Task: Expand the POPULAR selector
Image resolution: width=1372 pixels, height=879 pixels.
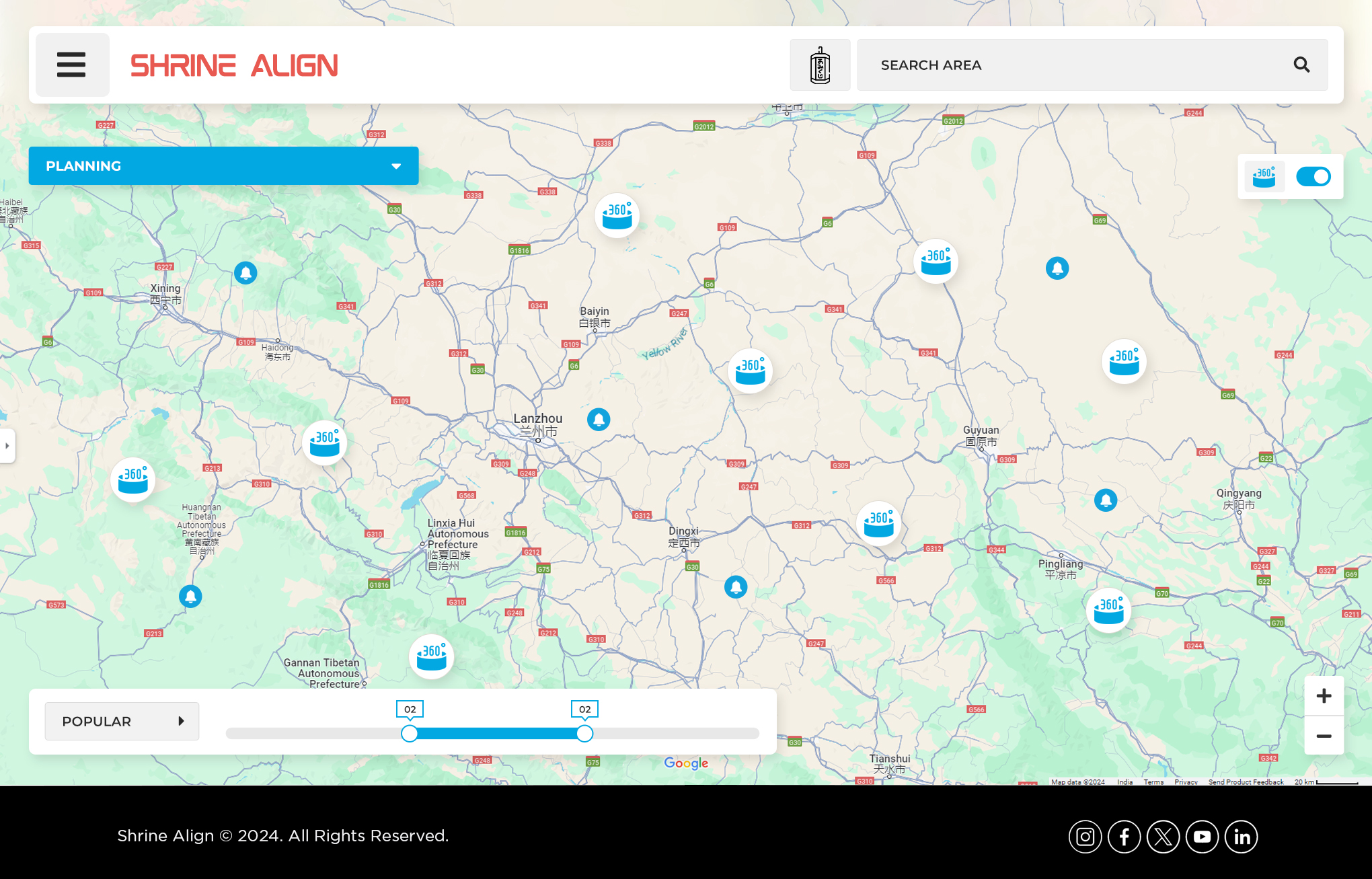Action: (122, 722)
